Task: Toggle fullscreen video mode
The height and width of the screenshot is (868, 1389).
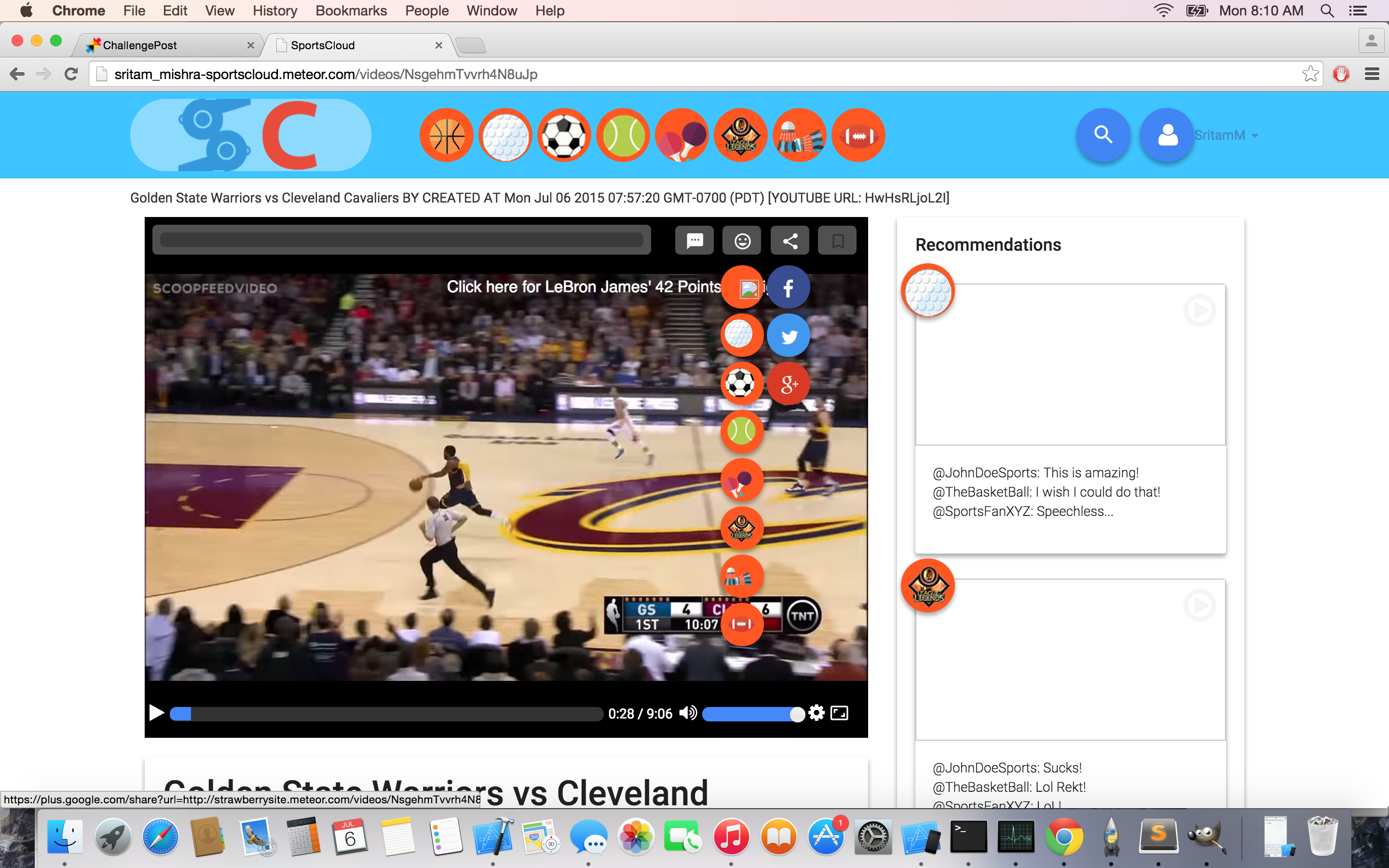Action: 839,713
